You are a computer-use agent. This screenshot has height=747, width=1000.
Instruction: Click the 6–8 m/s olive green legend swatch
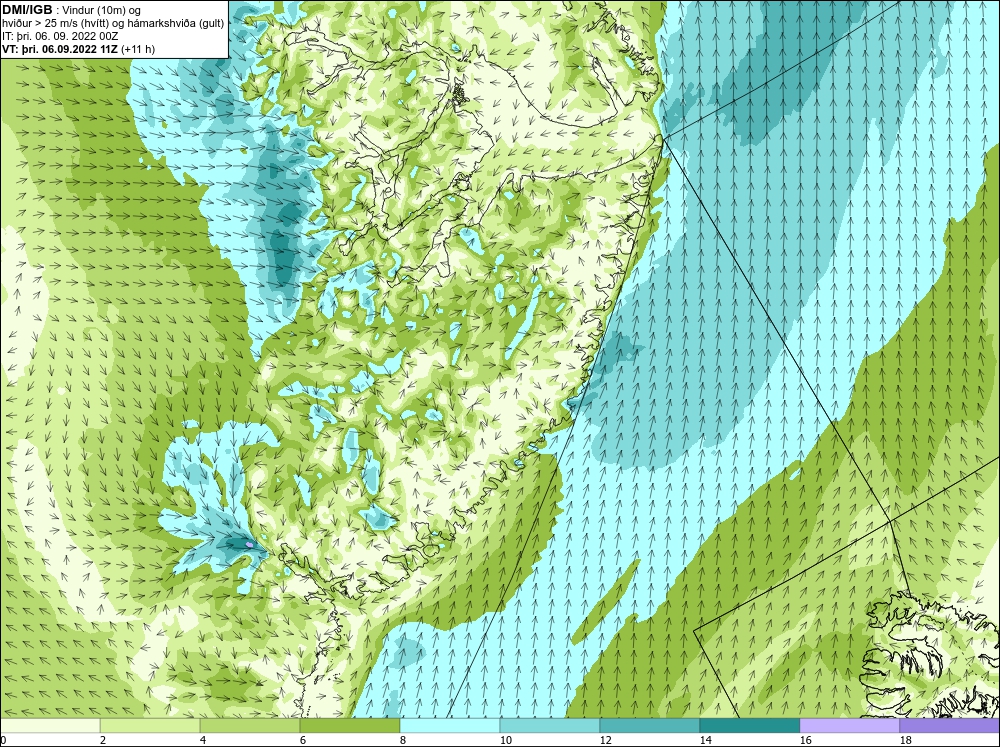point(349,726)
